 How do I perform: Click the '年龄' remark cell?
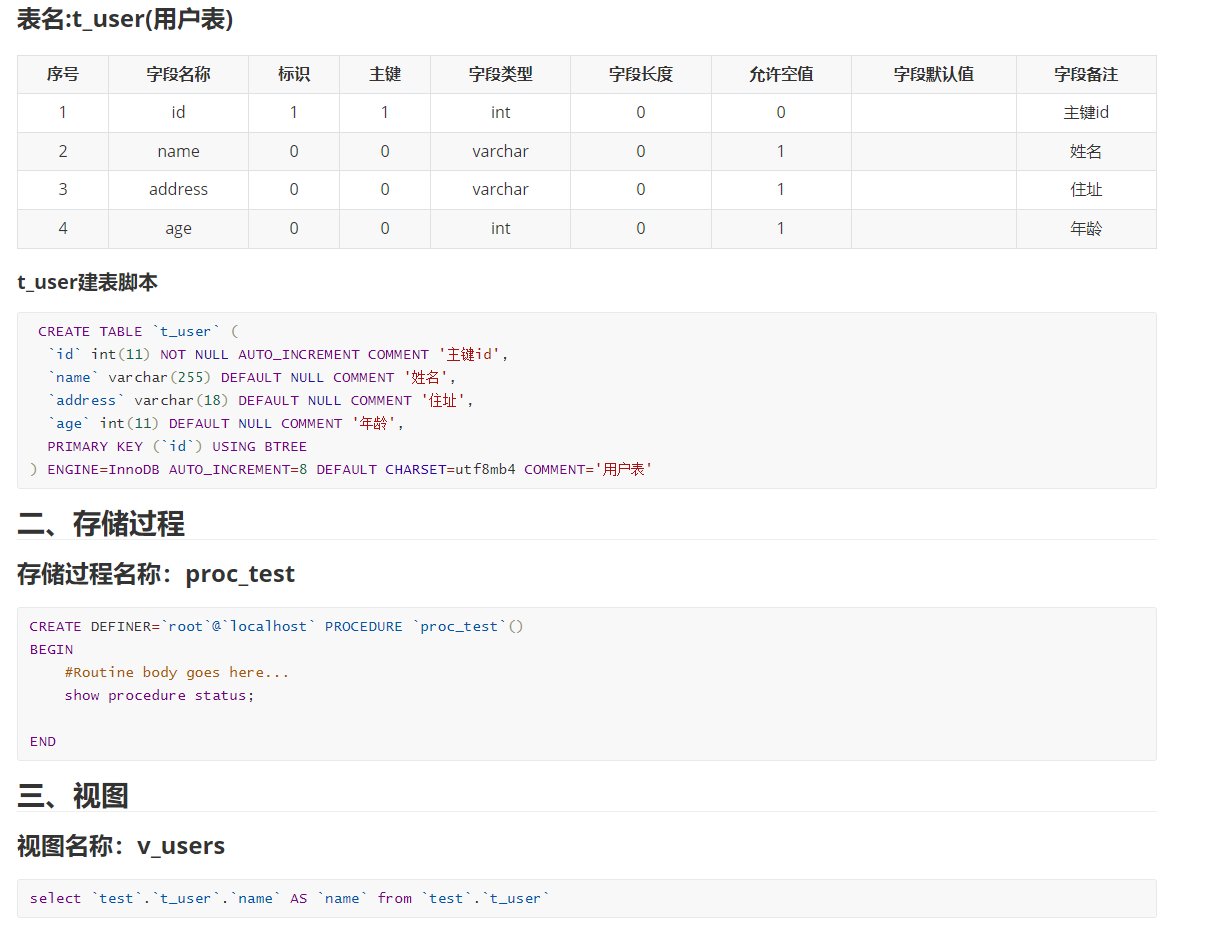point(1086,229)
